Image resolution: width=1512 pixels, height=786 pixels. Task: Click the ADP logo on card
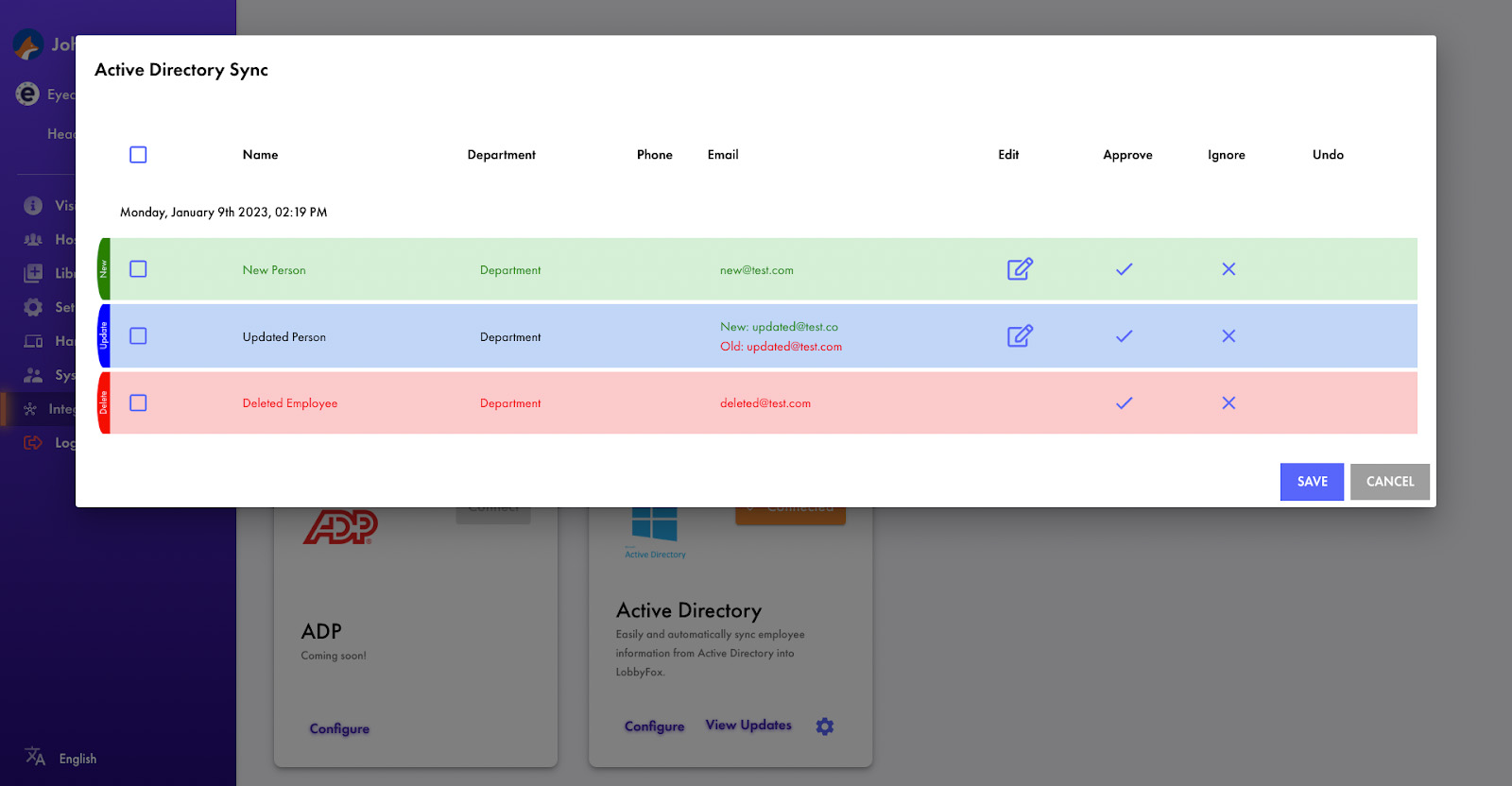(340, 527)
